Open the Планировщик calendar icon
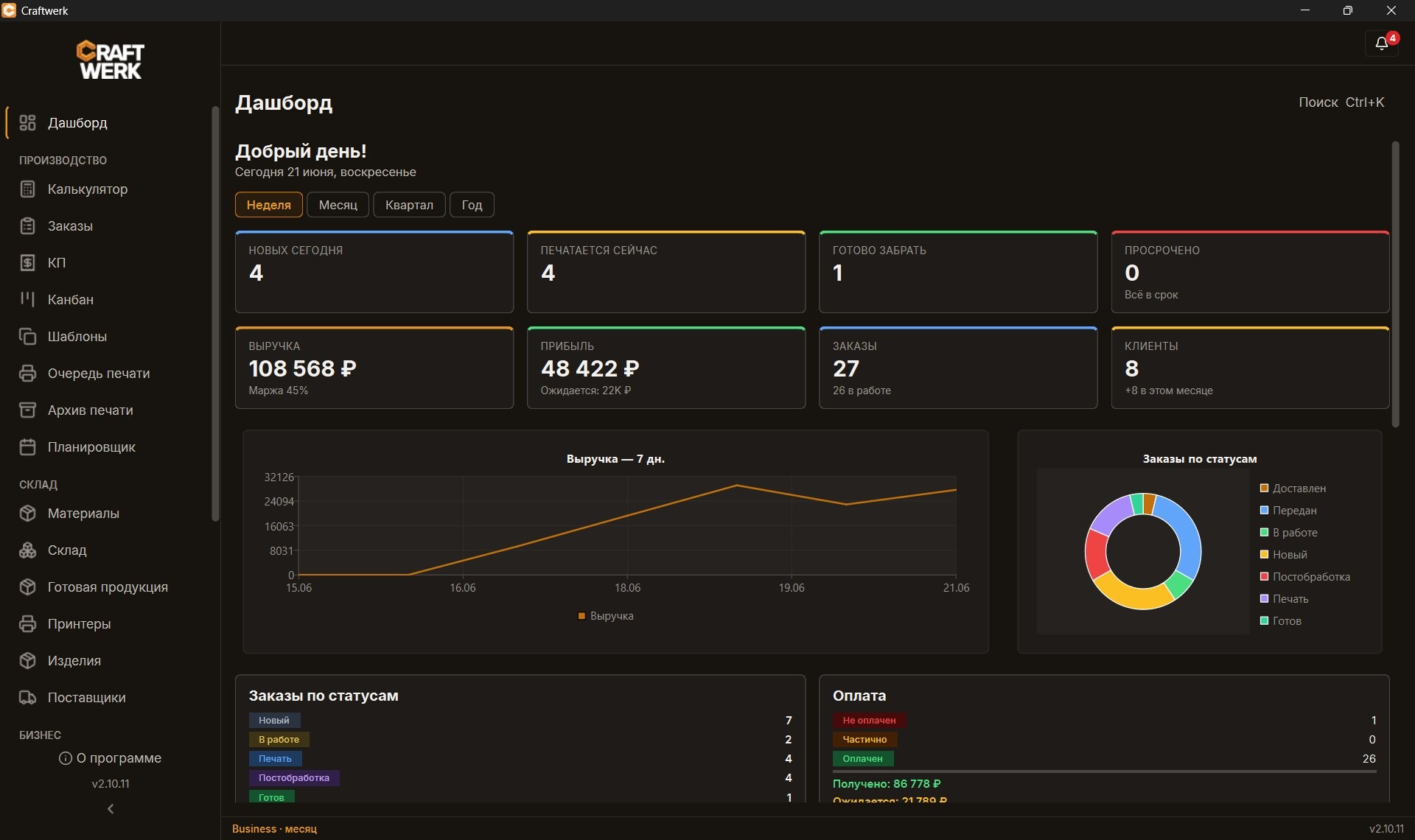Image resolution: width=1415 pixels, height=840 pixels. (x=27, y=447)
